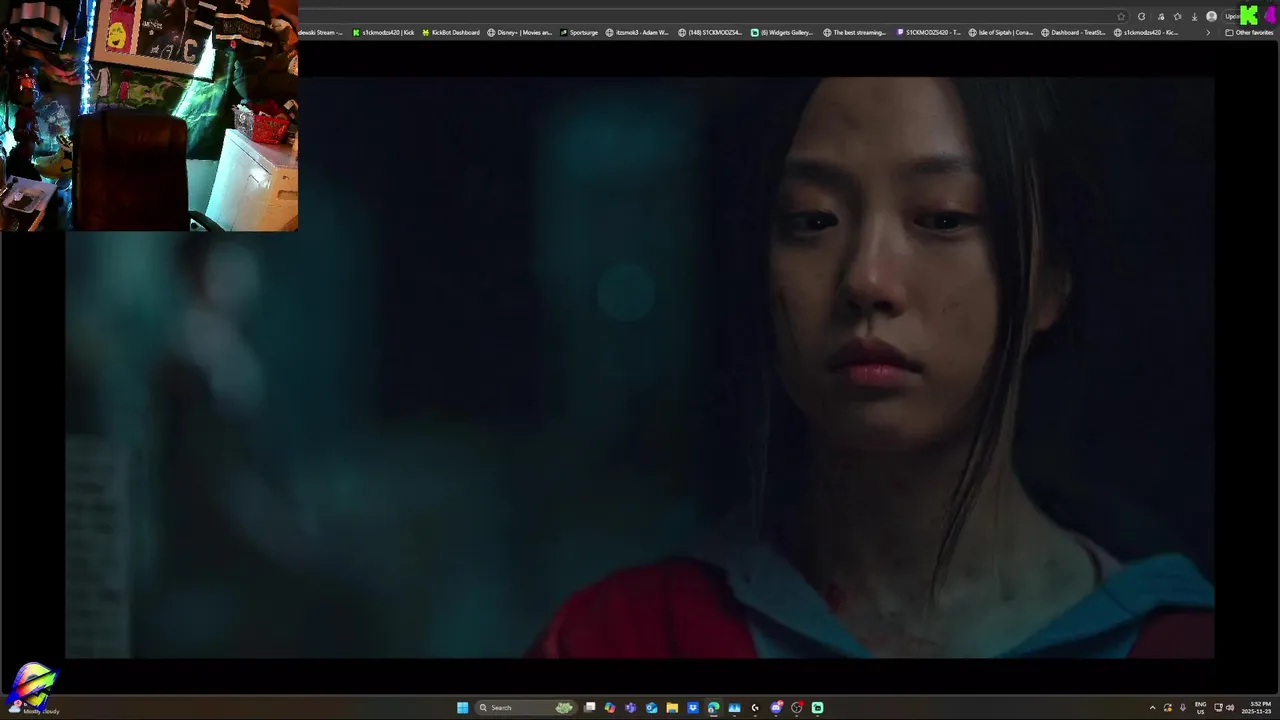Open File Explorer from the taskbar
The width and height of the screenshot is (1280, 720).
pos(672,708)
